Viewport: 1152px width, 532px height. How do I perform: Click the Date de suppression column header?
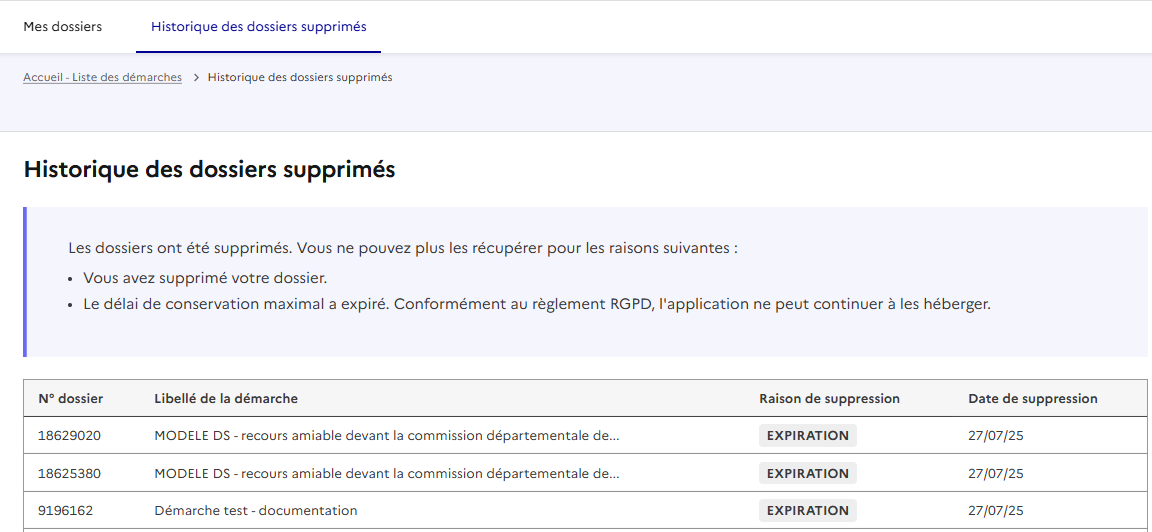coord(1032,399)
